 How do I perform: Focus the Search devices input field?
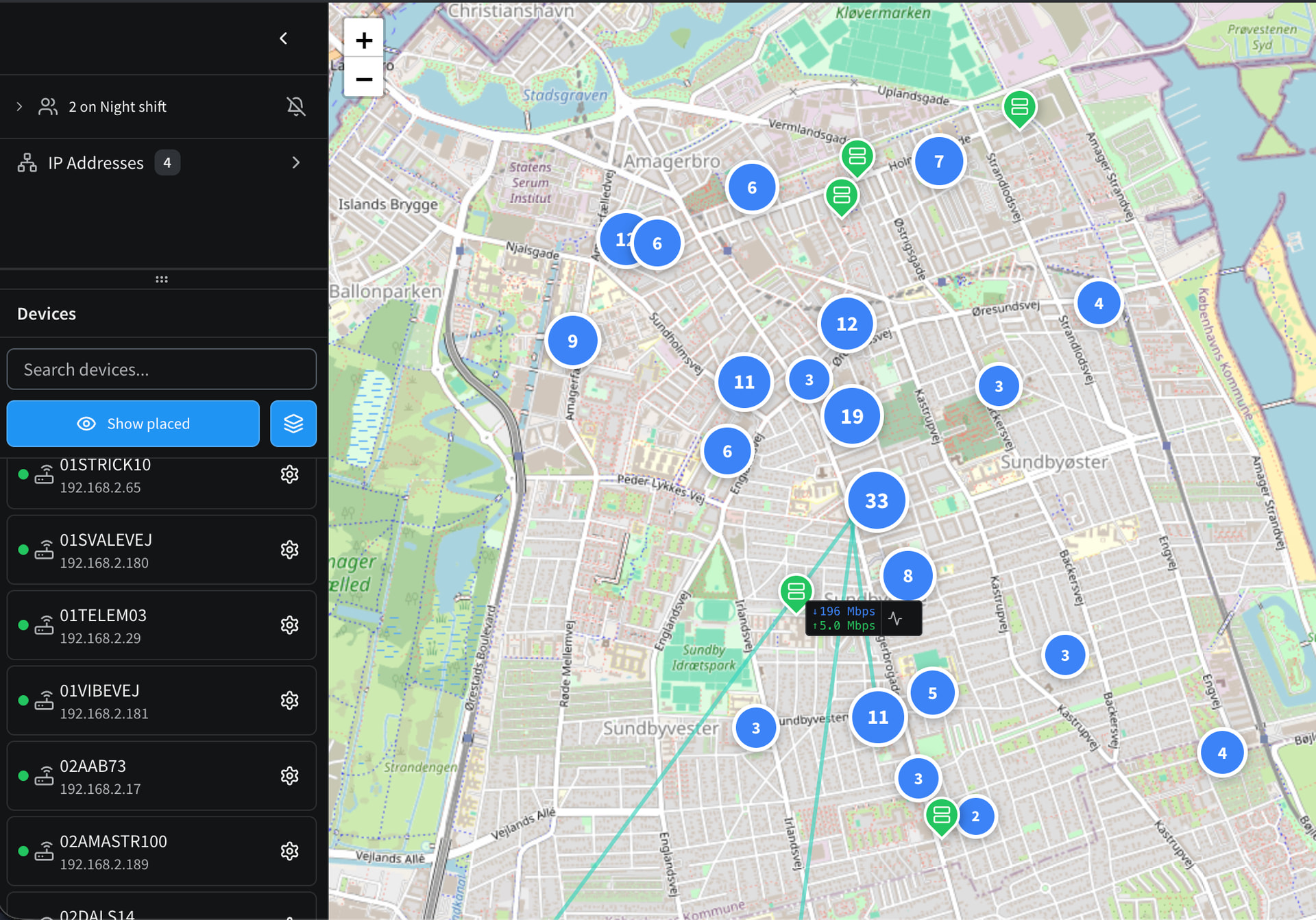point(162,370)
